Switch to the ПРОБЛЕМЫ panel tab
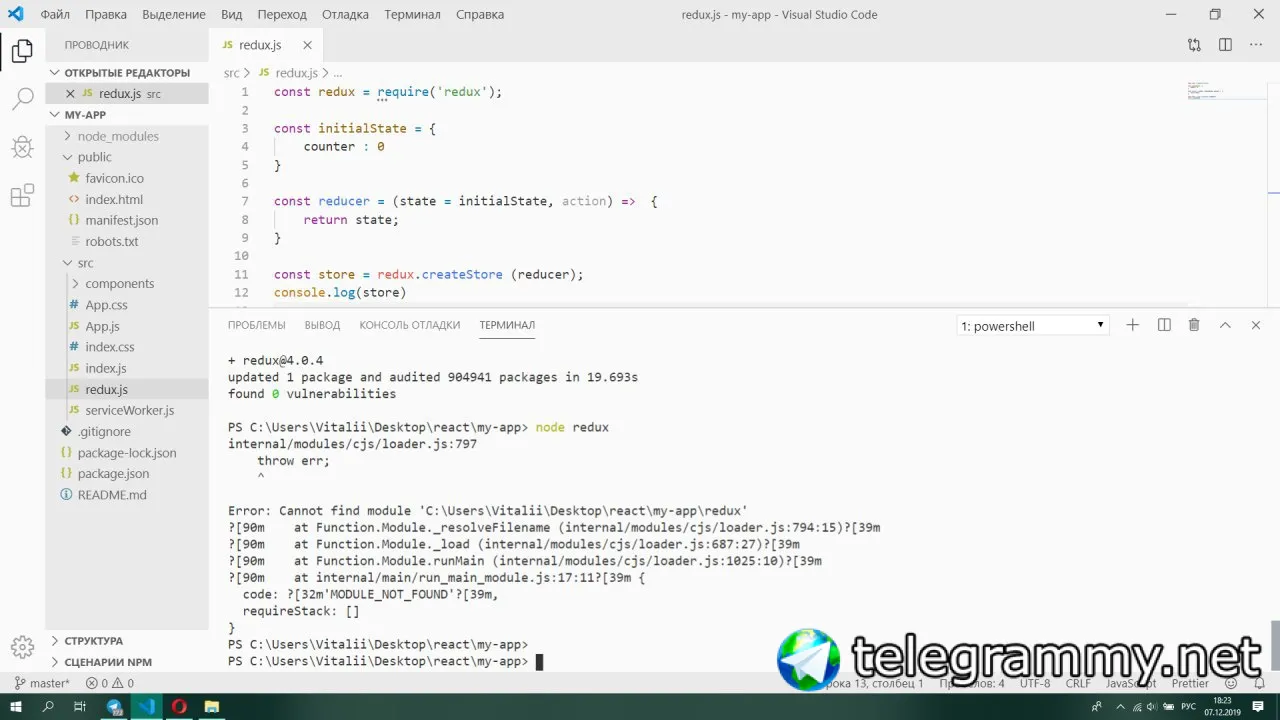This screenshot has width=1280, height=720. click(257, 325)
